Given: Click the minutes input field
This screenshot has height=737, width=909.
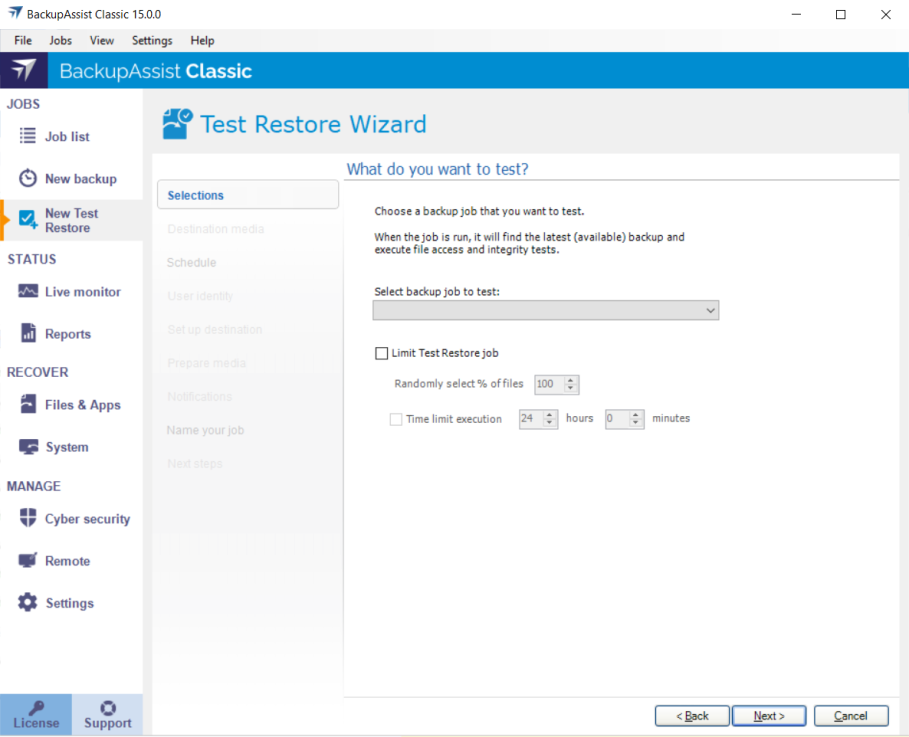Looking at the screenshot, I should [616, 419].
